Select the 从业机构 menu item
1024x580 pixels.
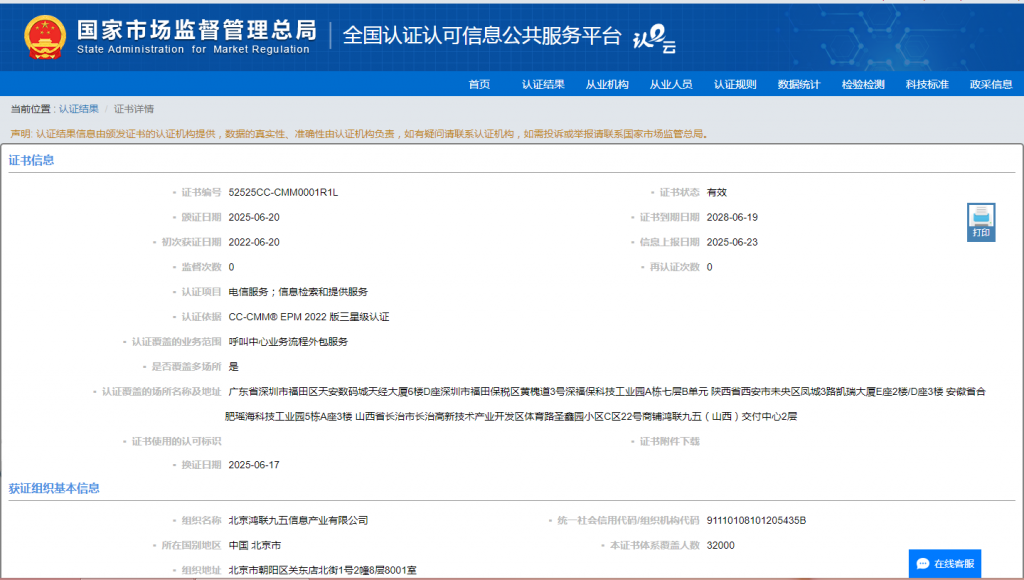607,84
